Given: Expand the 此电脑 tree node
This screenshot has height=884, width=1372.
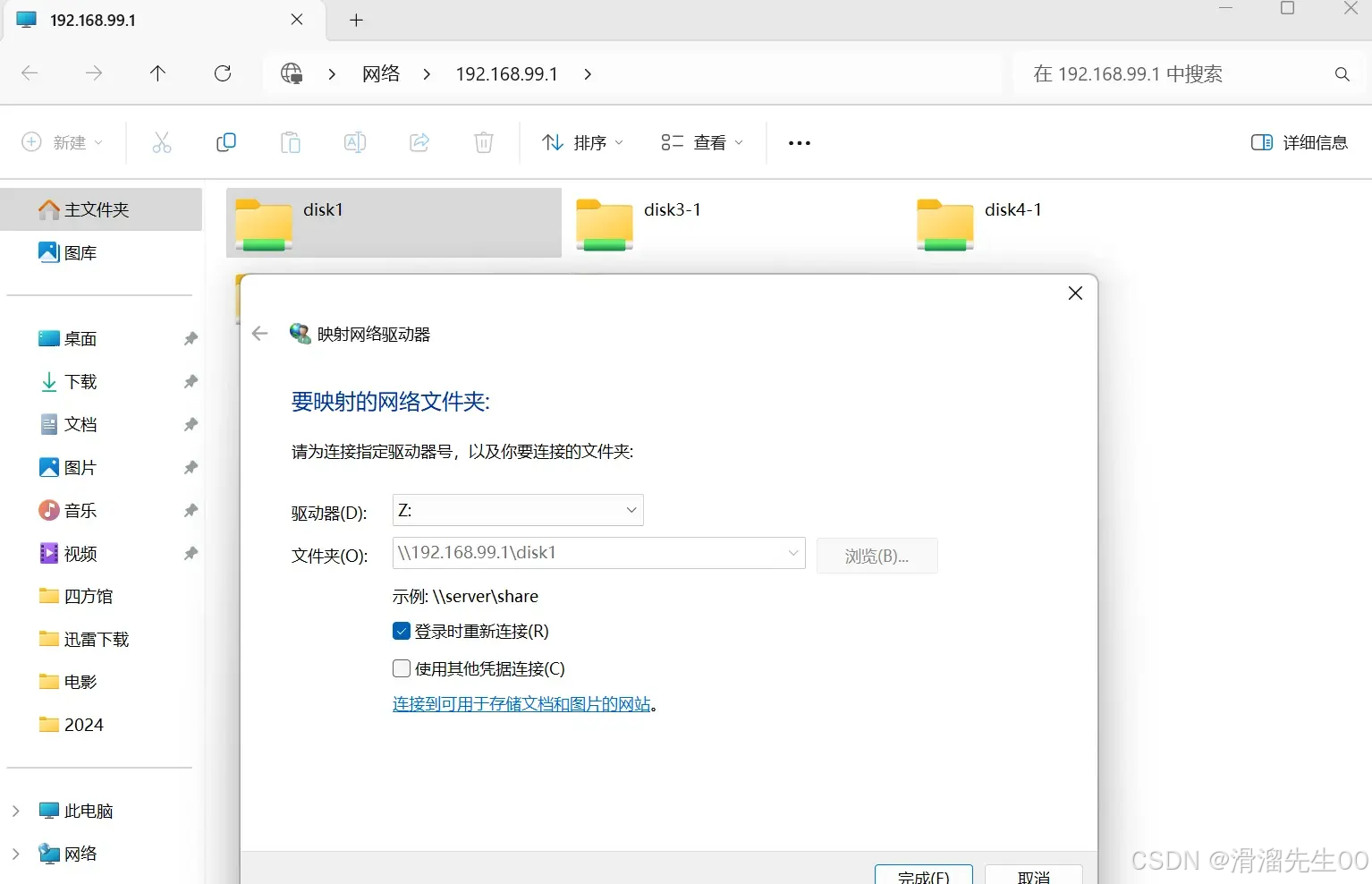Looking at the screenshot, I should [15, 811].
